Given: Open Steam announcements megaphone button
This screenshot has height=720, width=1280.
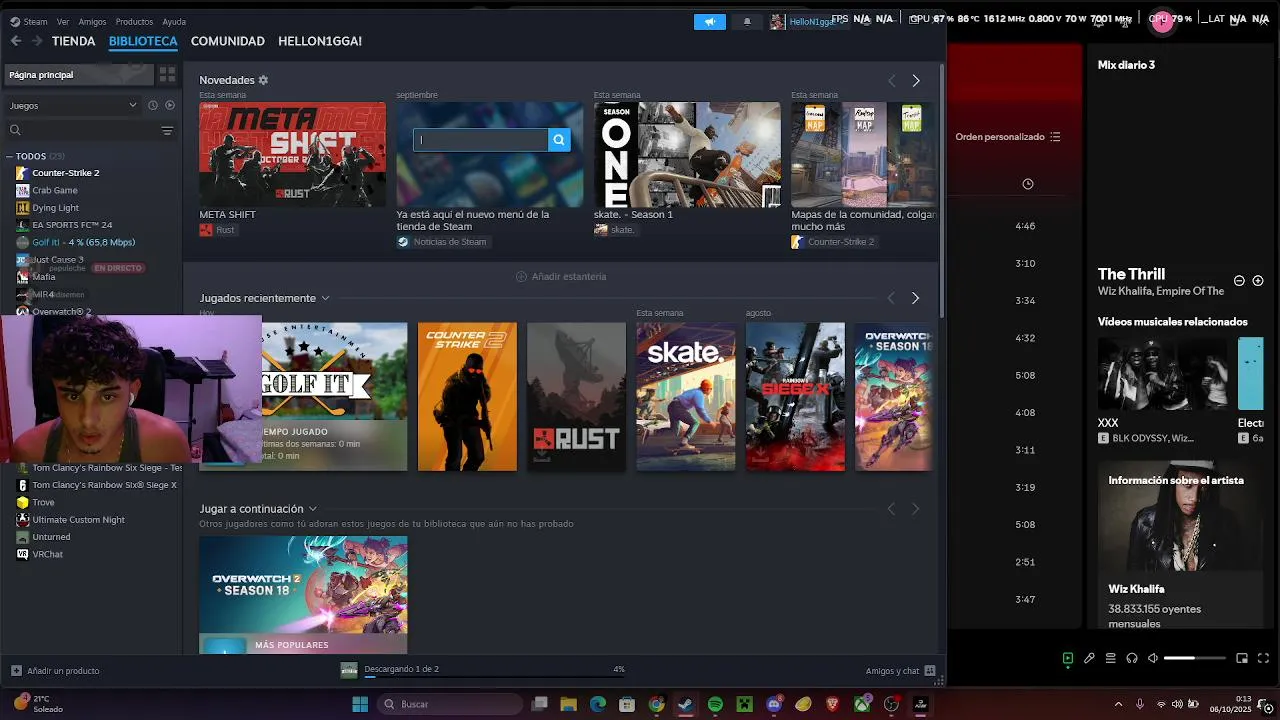Looking at the screenshot, I should pyautogui.click(x=710, y=22).
